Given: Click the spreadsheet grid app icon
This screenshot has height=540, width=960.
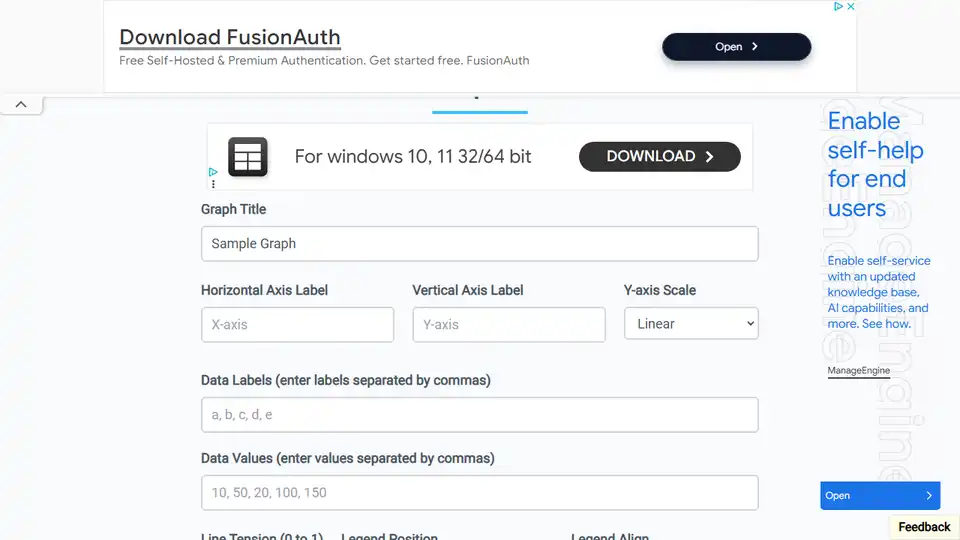Looking at the screenshot, I should (x=248, y=157).
